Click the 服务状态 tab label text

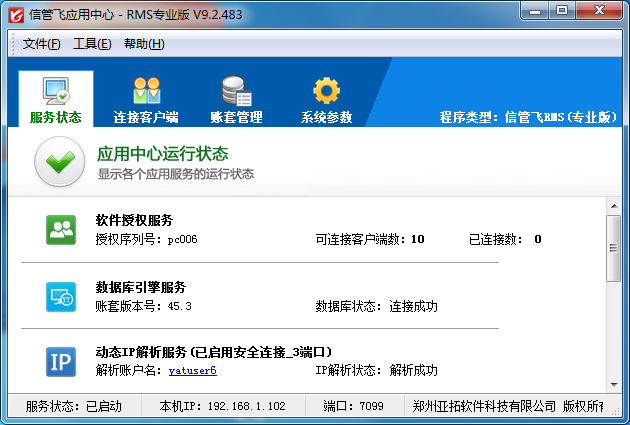[x=56, y=117]
